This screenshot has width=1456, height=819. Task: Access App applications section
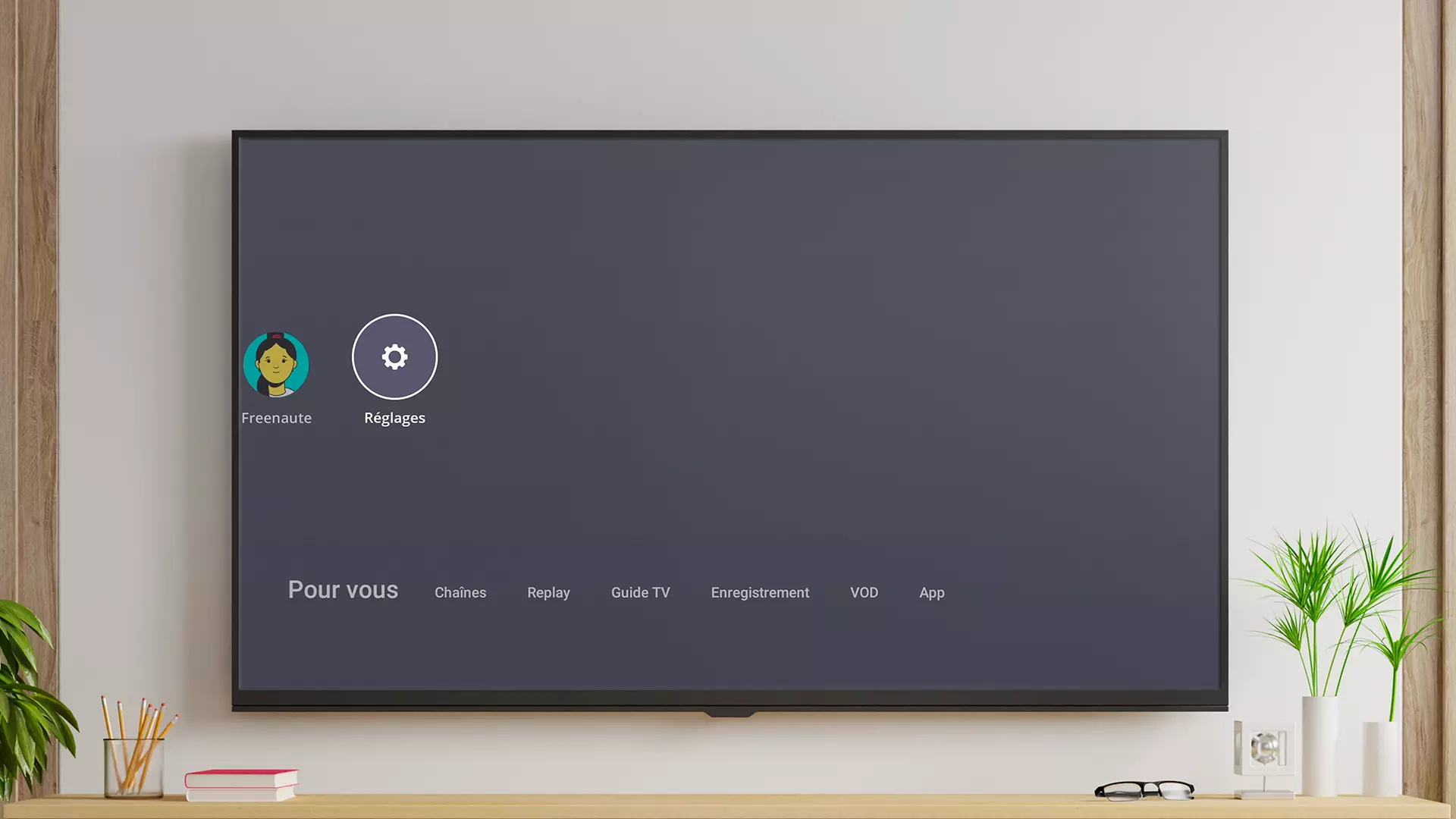pos(931,591)
